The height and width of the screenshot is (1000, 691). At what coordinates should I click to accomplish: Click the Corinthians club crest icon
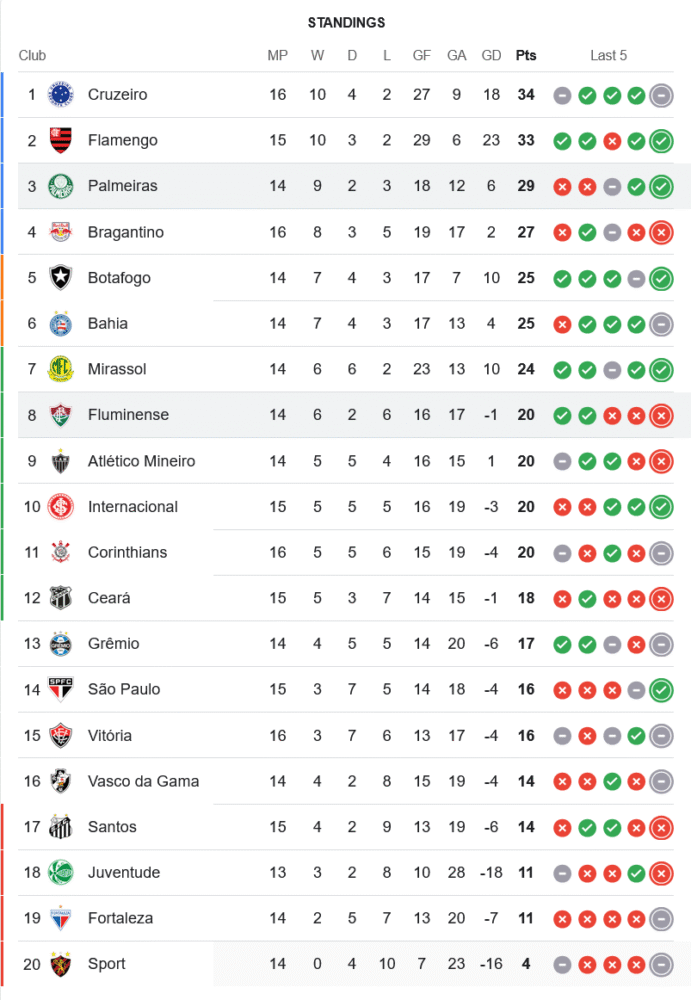(x=61, y=553)
